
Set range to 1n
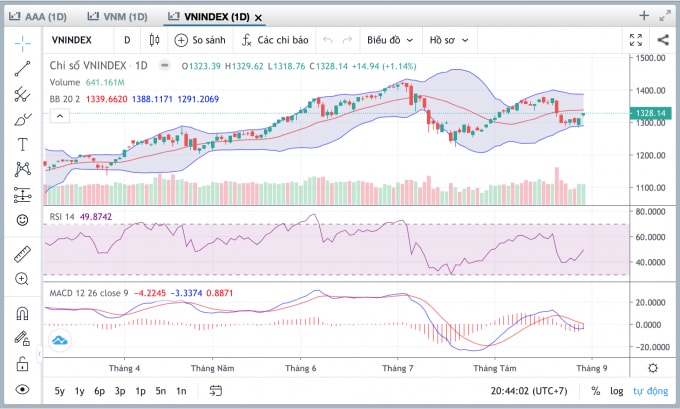coord(181,391)
